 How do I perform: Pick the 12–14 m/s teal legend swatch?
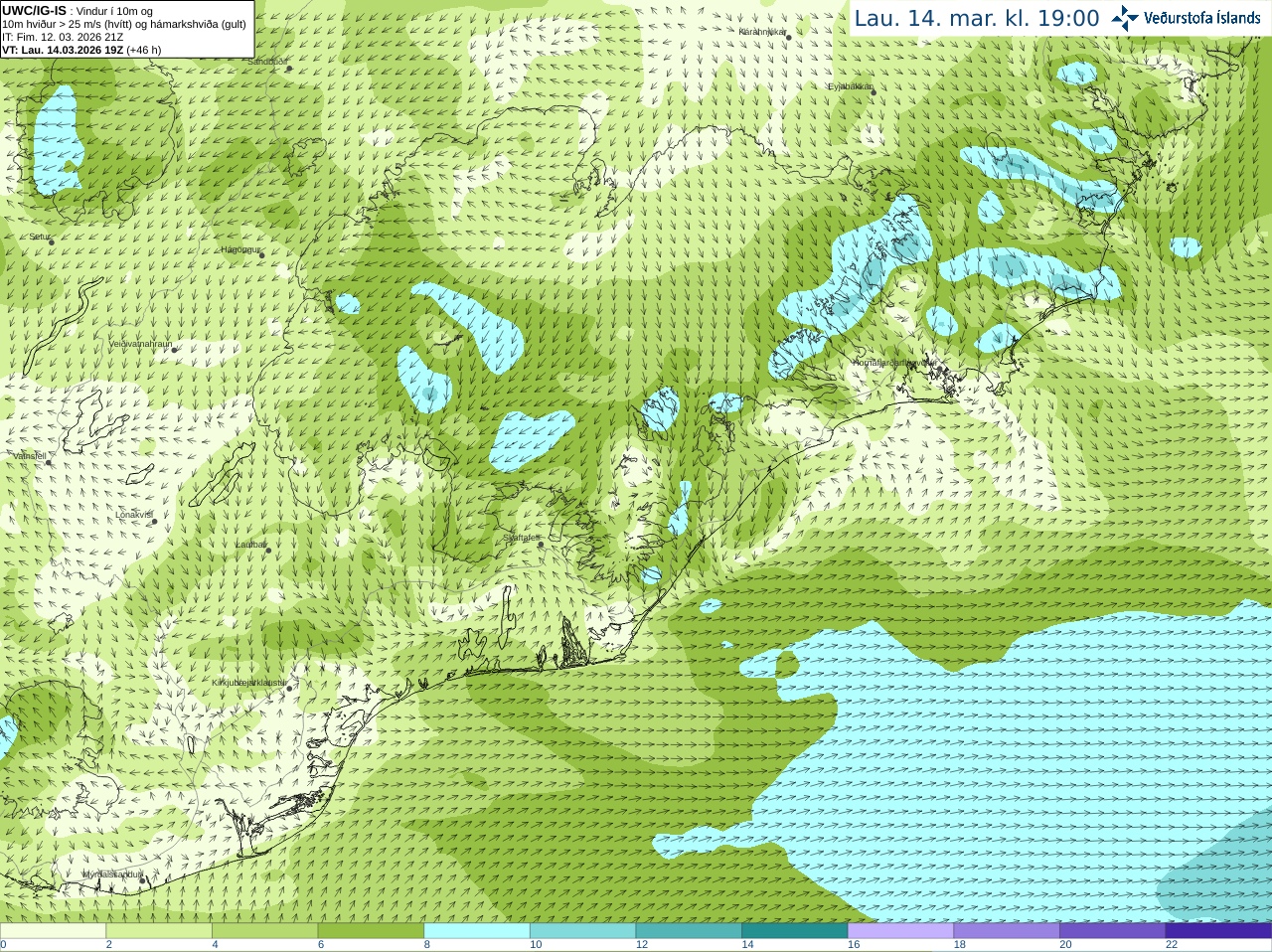tap(689, 931)
